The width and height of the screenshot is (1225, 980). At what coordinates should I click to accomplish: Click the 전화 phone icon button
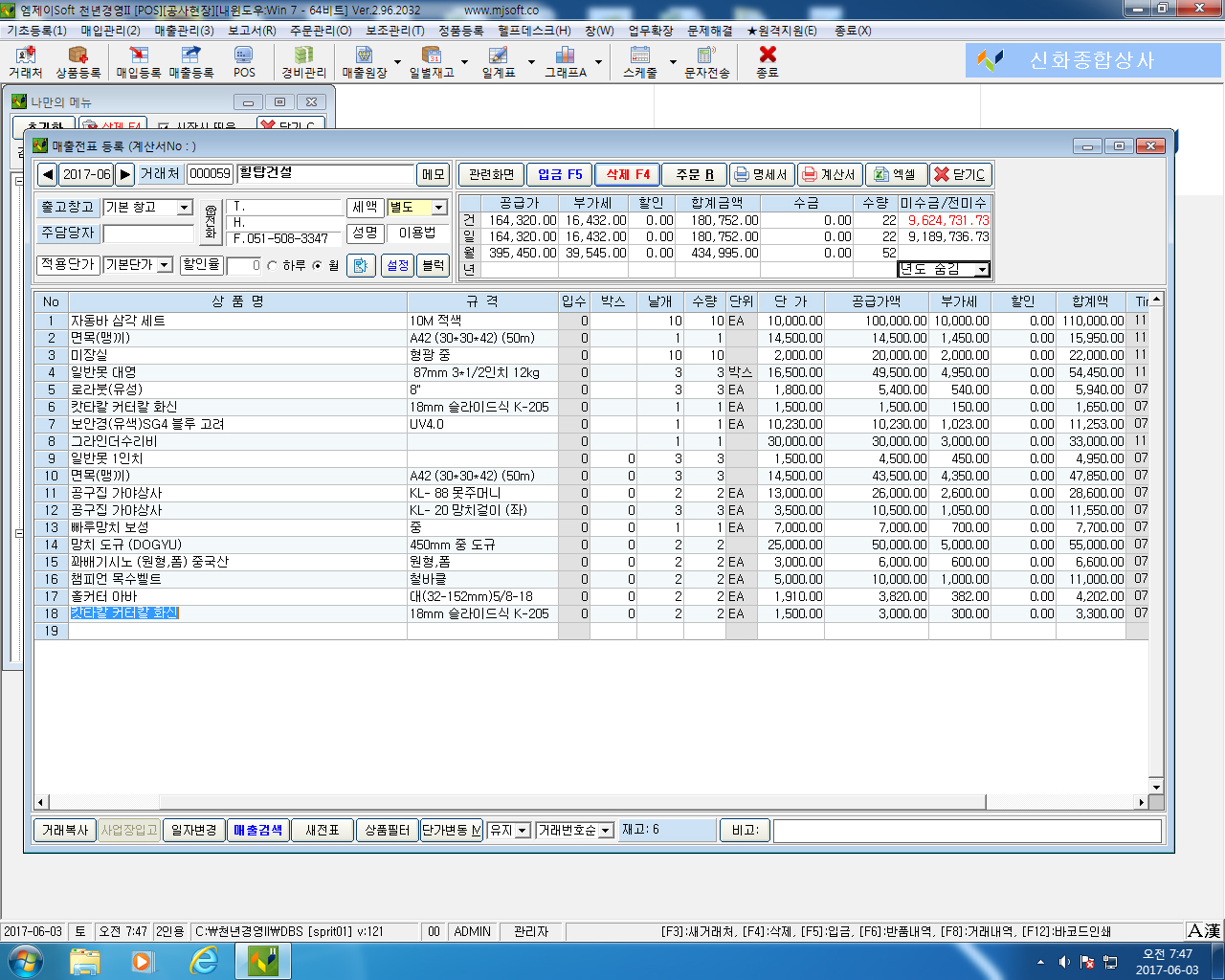(x=211, y=222)
